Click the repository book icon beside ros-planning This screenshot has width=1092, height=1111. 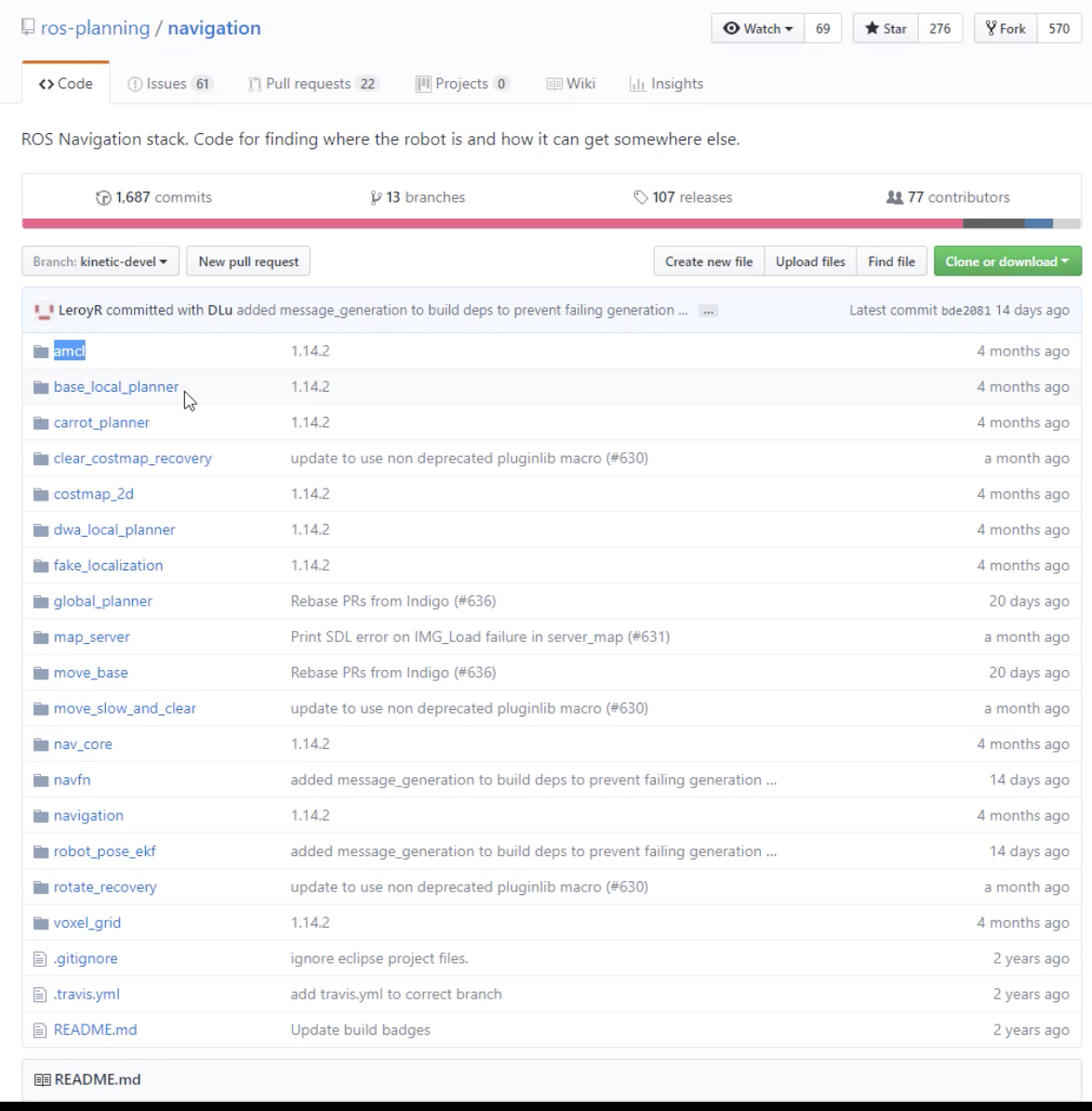28,28
